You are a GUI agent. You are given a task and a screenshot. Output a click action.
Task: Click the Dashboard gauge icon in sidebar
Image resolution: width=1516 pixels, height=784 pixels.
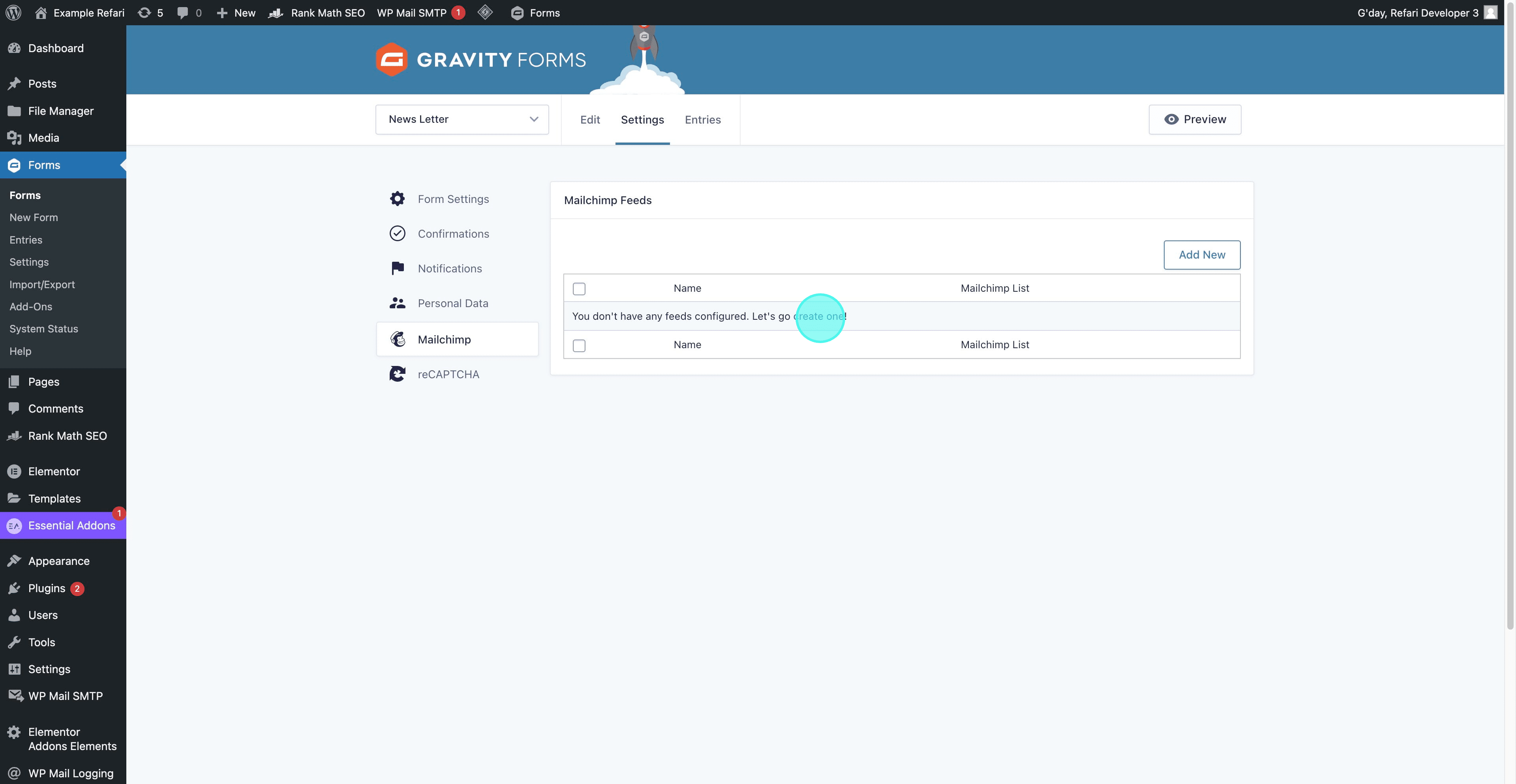(x=14, y=48)
